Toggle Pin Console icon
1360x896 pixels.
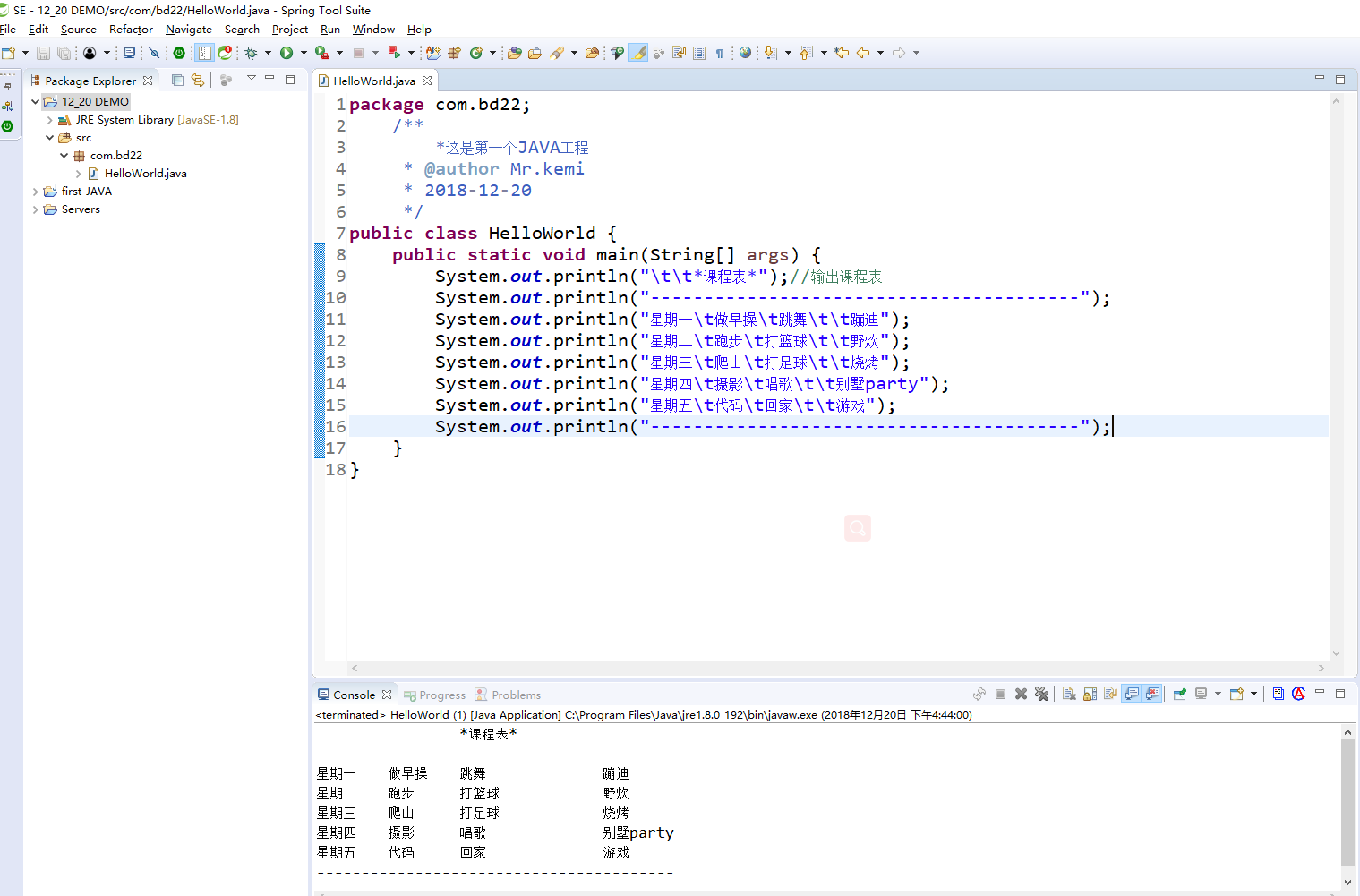point(1180,694)
